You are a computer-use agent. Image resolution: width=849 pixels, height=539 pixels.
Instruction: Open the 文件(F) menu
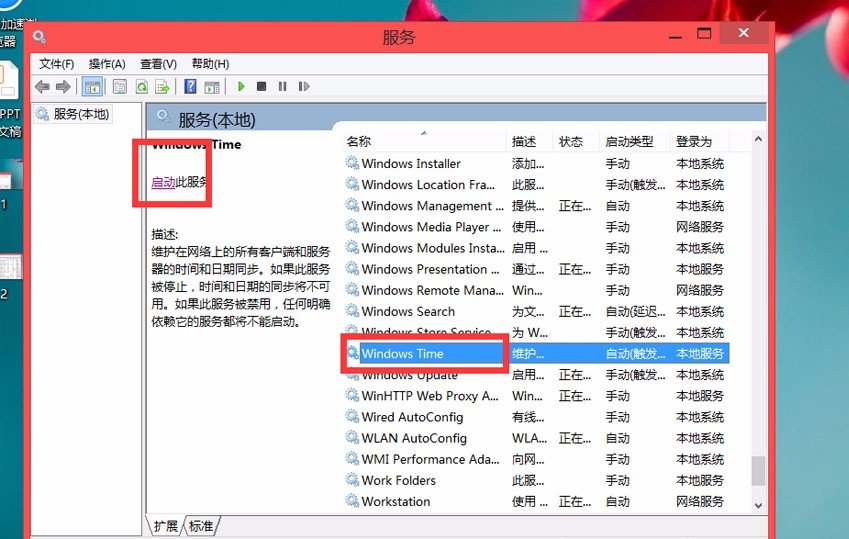click(56, 64)
